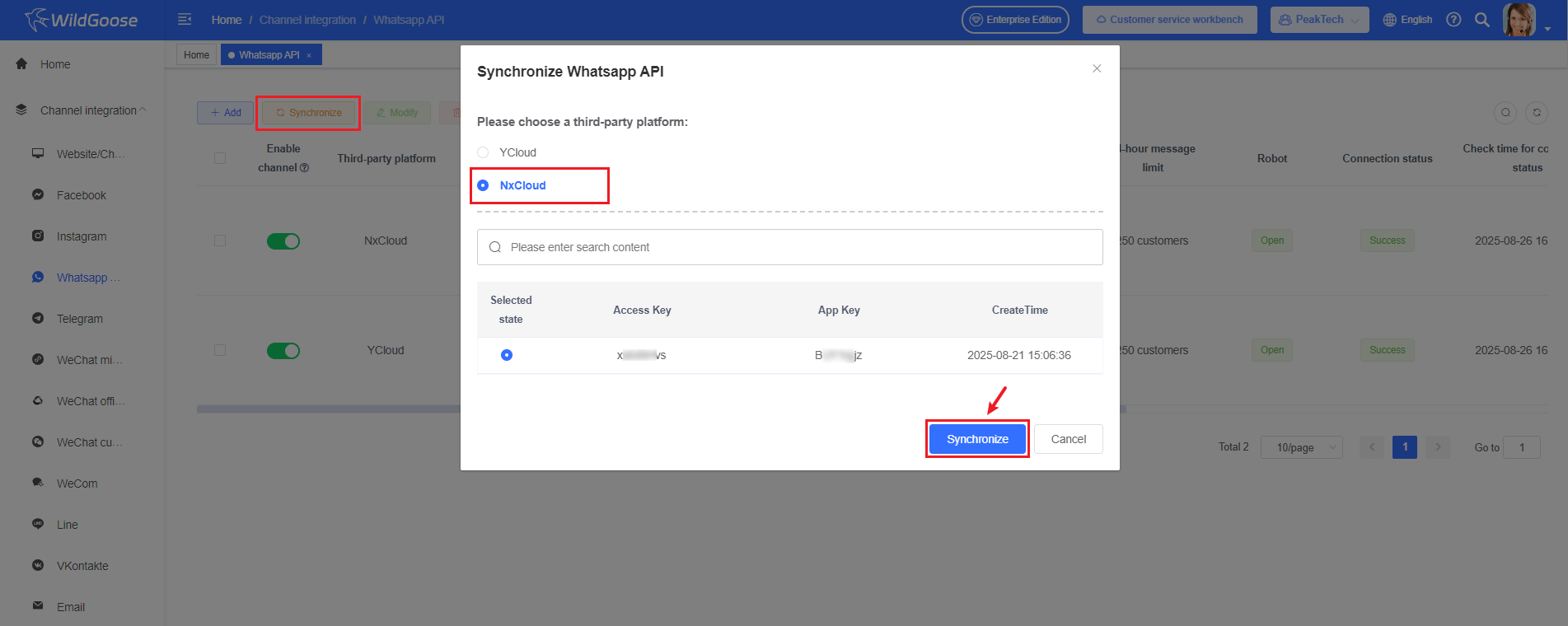Check the NxCloud row checkbox
Image resolution: width=1568 pixels, height=626 pixels.
pos(220,241)
